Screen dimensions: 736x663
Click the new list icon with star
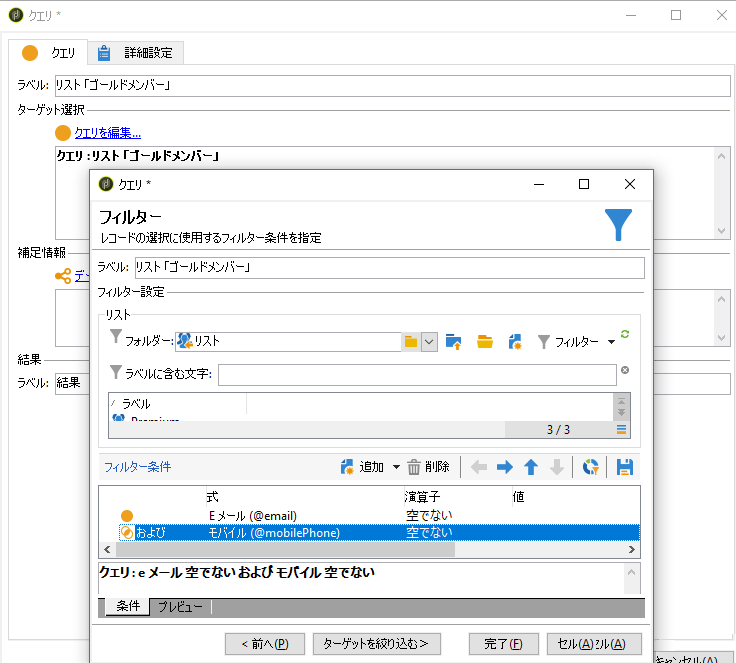pos(515,342)
